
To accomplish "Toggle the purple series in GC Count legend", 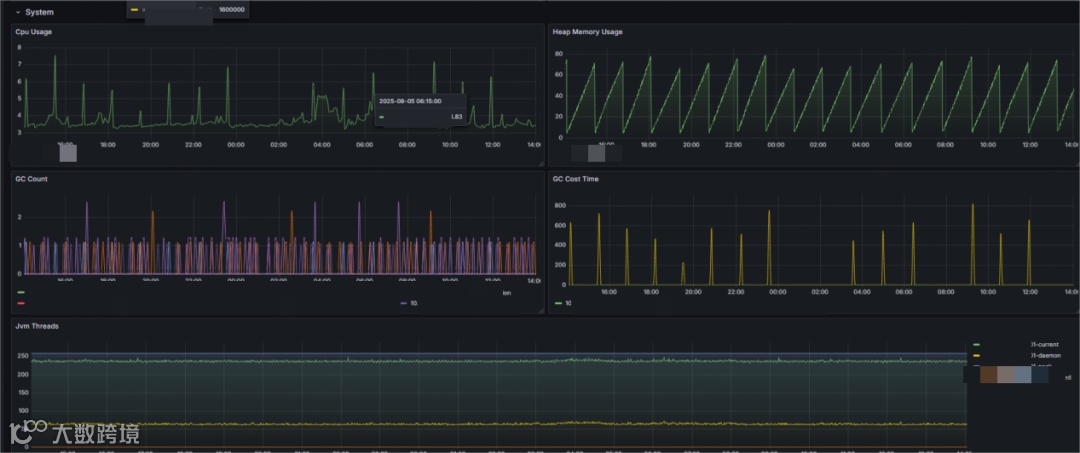I will [404, 303].
